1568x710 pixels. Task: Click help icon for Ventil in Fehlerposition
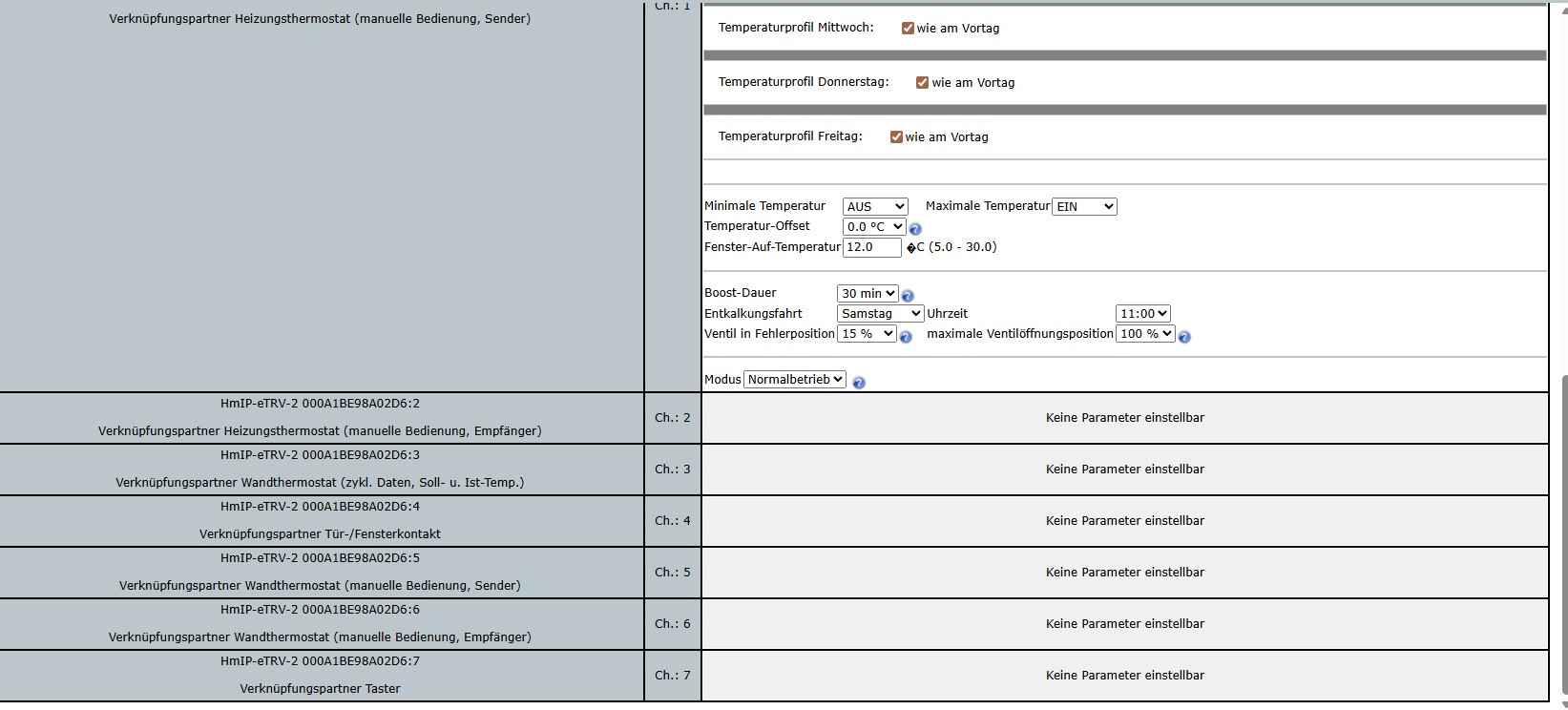(906, 337)
